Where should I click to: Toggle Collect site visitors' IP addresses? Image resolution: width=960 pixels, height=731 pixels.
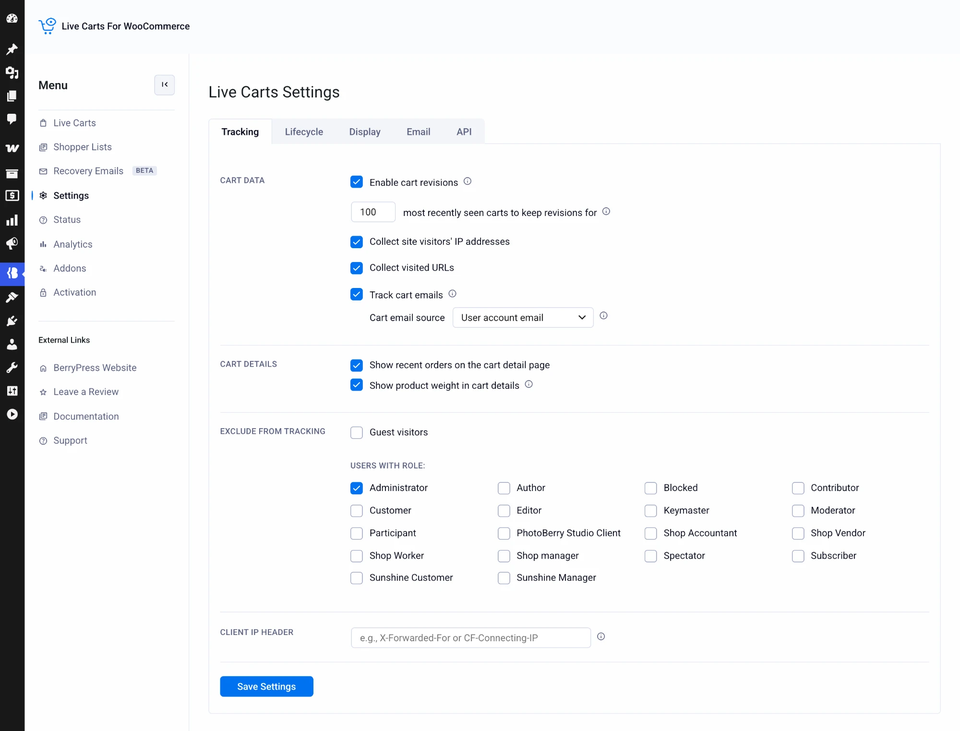click(x=356, y=242)
